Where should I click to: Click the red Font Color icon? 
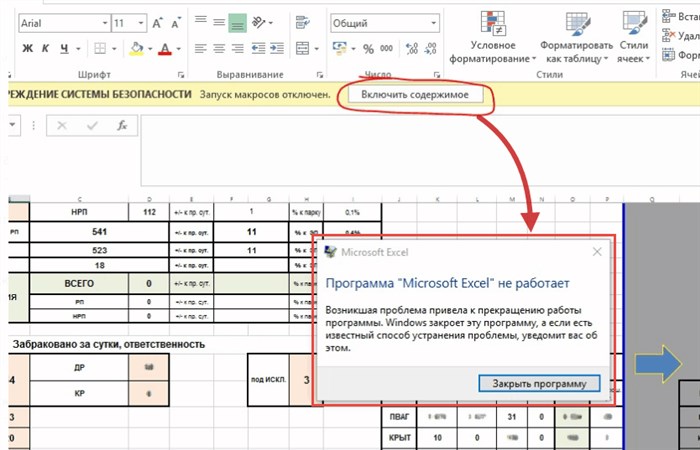(165, 48)
